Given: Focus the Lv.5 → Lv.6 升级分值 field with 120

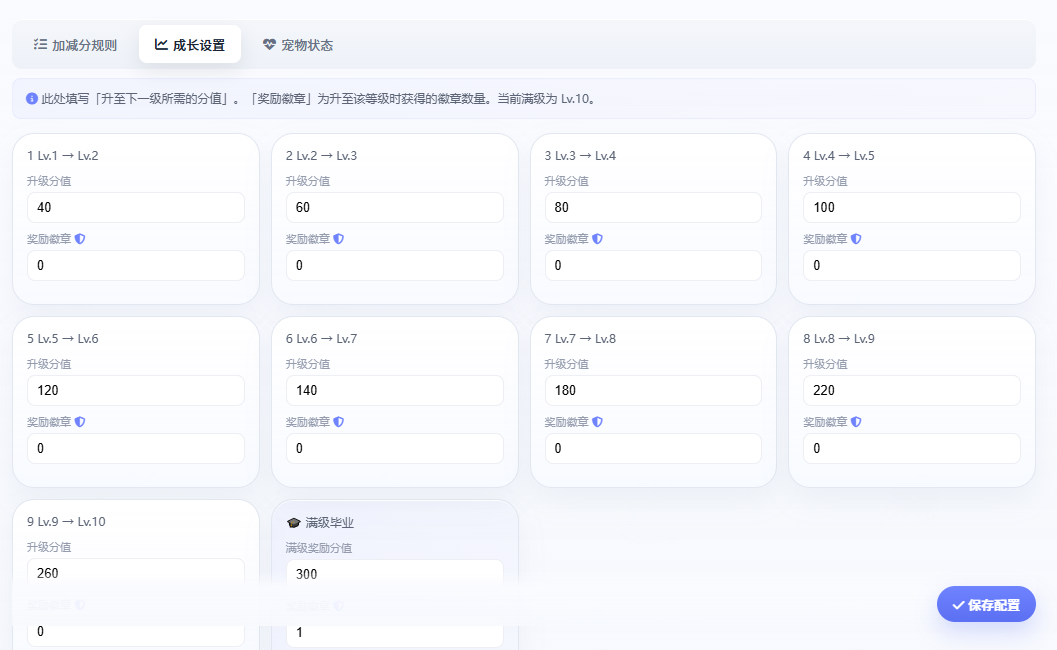Looking at the screenshot, I should coord(135,390).
